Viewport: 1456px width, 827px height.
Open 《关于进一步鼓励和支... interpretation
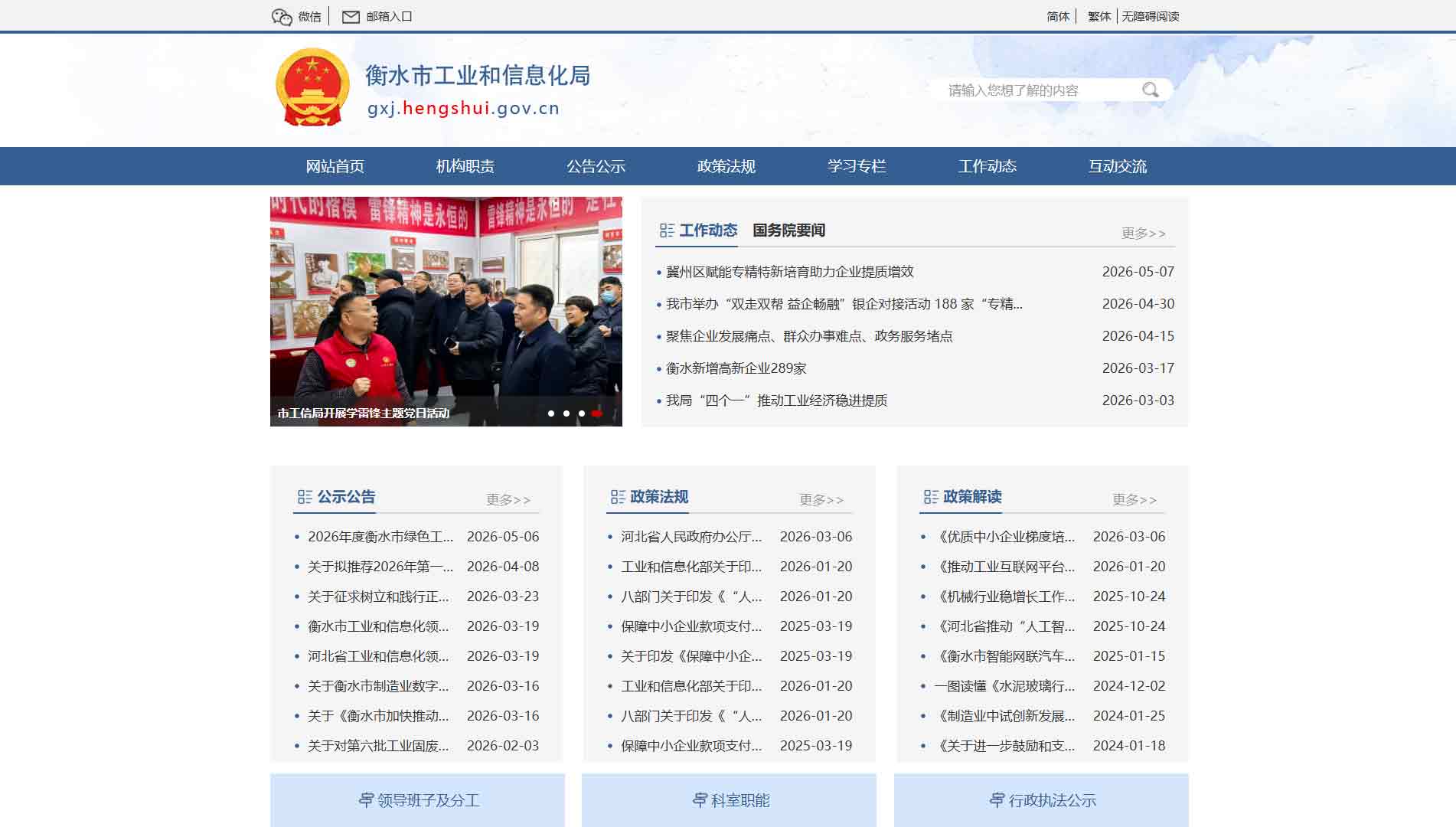point(1005,746)
